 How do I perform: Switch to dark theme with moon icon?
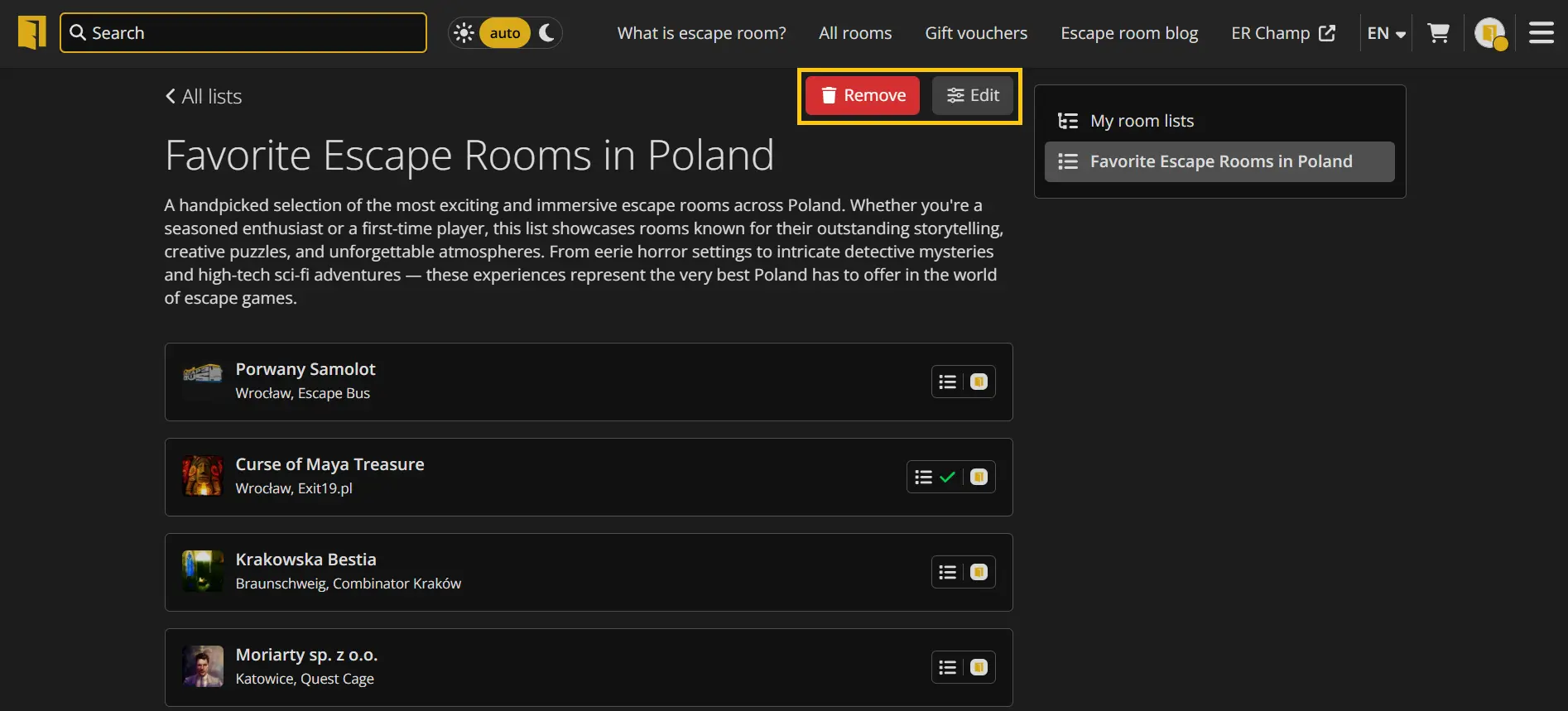(546, 33)
